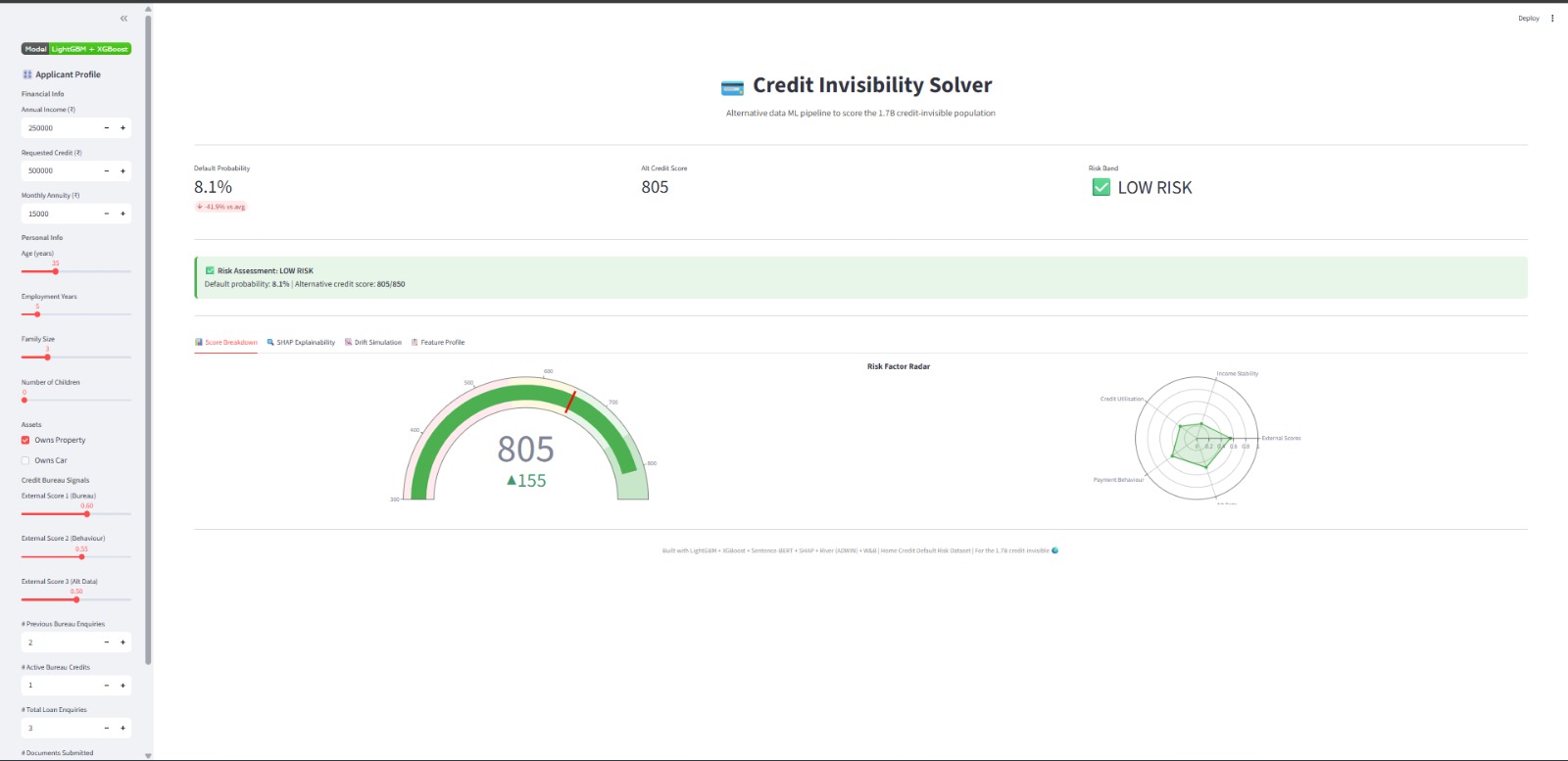Open the Drift Simulation tab
The width and height of the screenshot is (1568, 761).
pos(373,343)
